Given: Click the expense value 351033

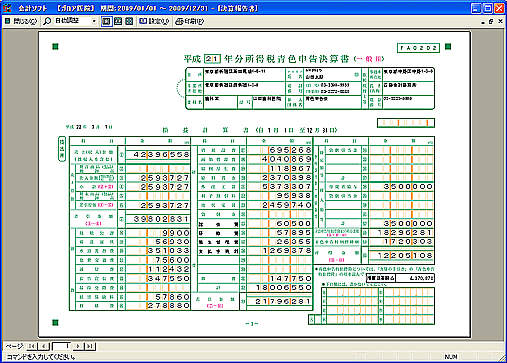Looking at the screenshot, I should pos(169,251).
